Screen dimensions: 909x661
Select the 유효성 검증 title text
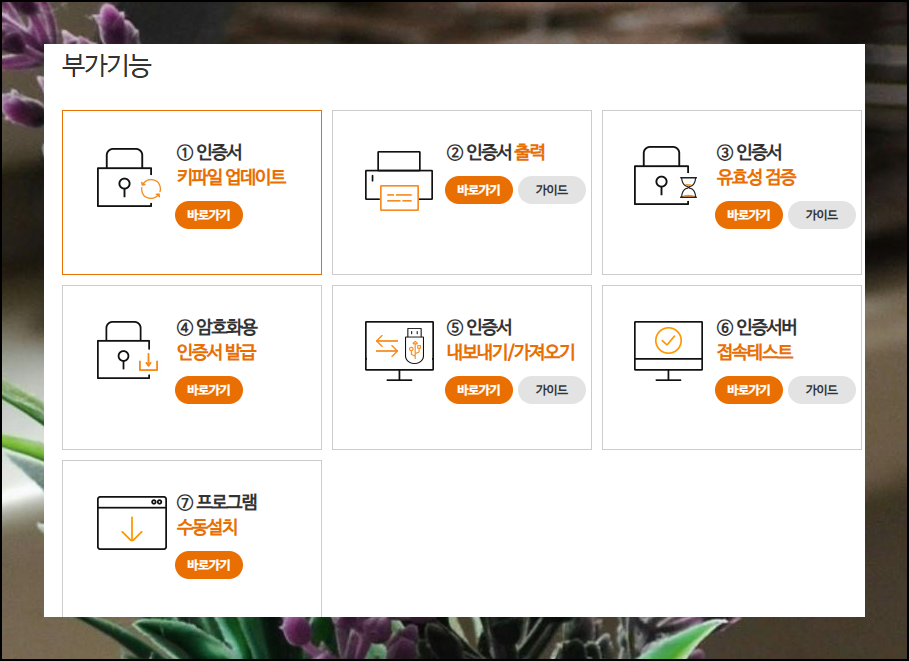point(757,177)
